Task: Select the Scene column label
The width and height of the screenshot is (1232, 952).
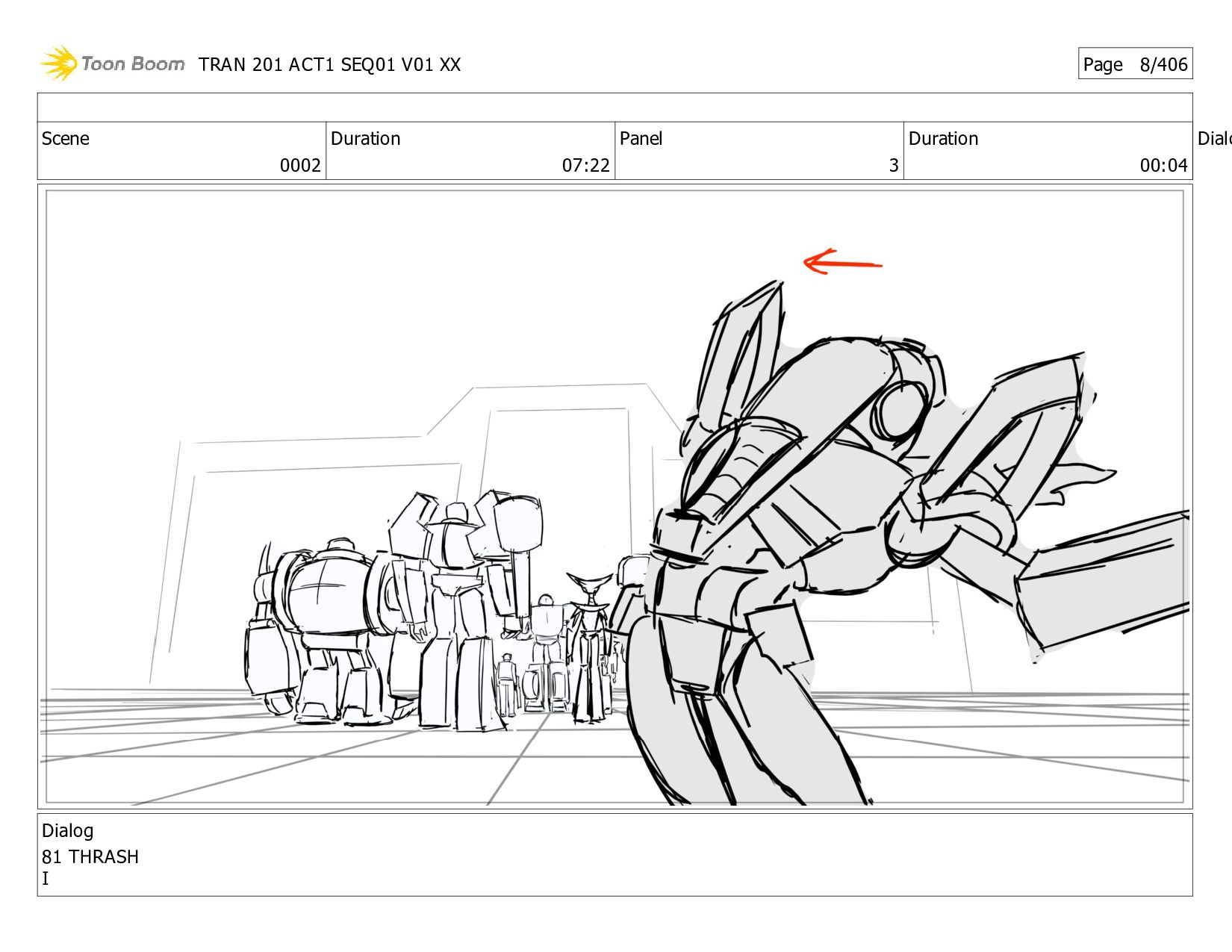Action: [x=66, y=139]
